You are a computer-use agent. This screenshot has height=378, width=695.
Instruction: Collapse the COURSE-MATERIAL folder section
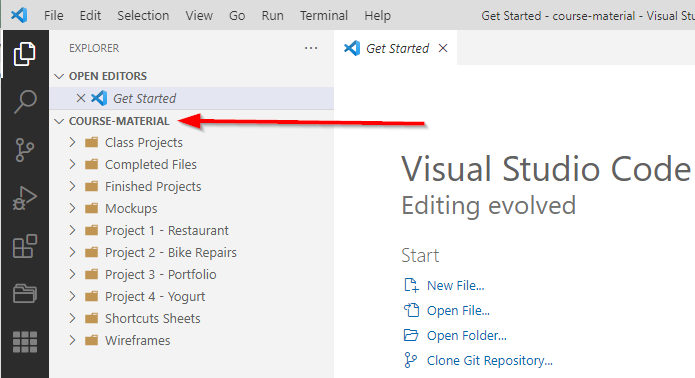[x=59, y=121]
